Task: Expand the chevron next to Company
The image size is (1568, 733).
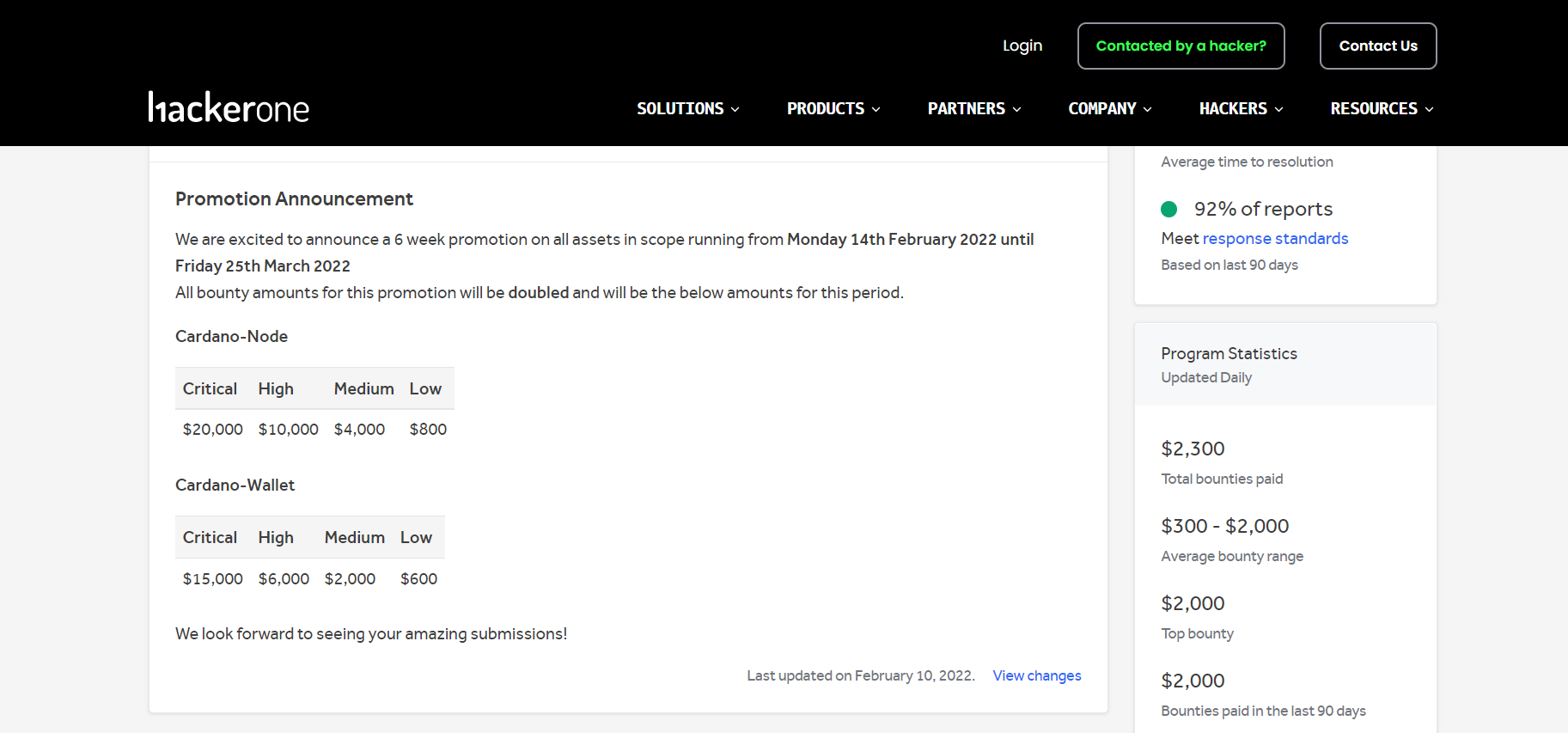Action: 1147,109
